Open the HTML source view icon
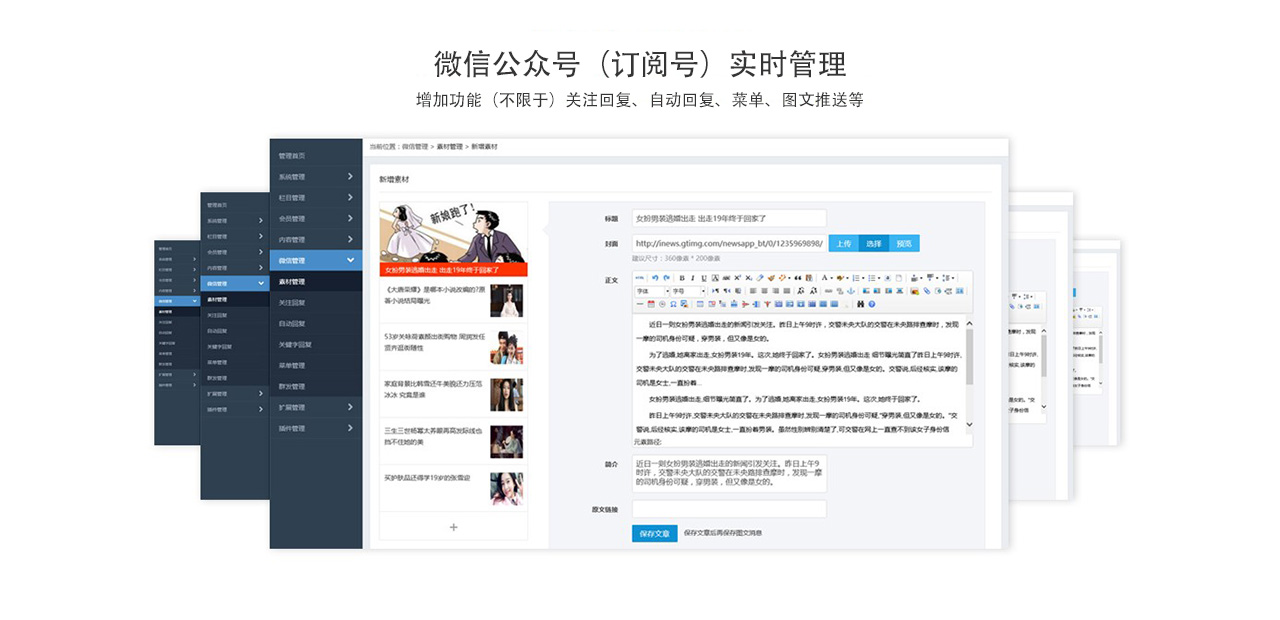The image size is (1280, 620). pyautogui.click(x=640, y=278)
